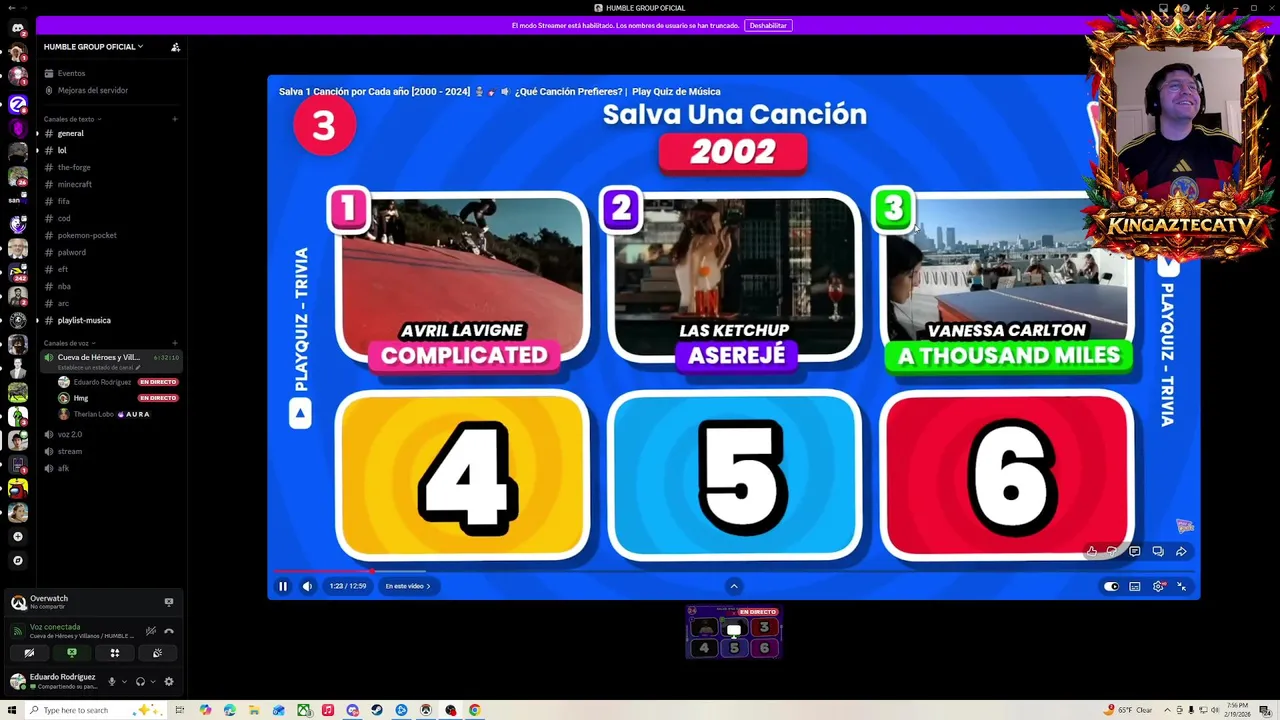Expand the chevron below the video
Screen dimensions: 1280x720
point(733,586)
